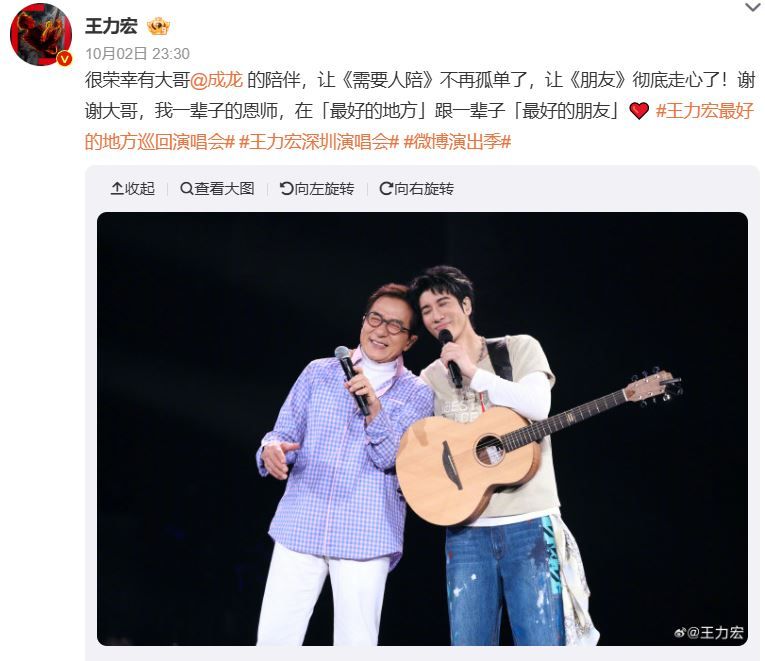This screenshot has height=661, width=765.
Task: Open hashtag #王力宏最好的地方巡回演唱会#
Action: (x=420, y=126)
